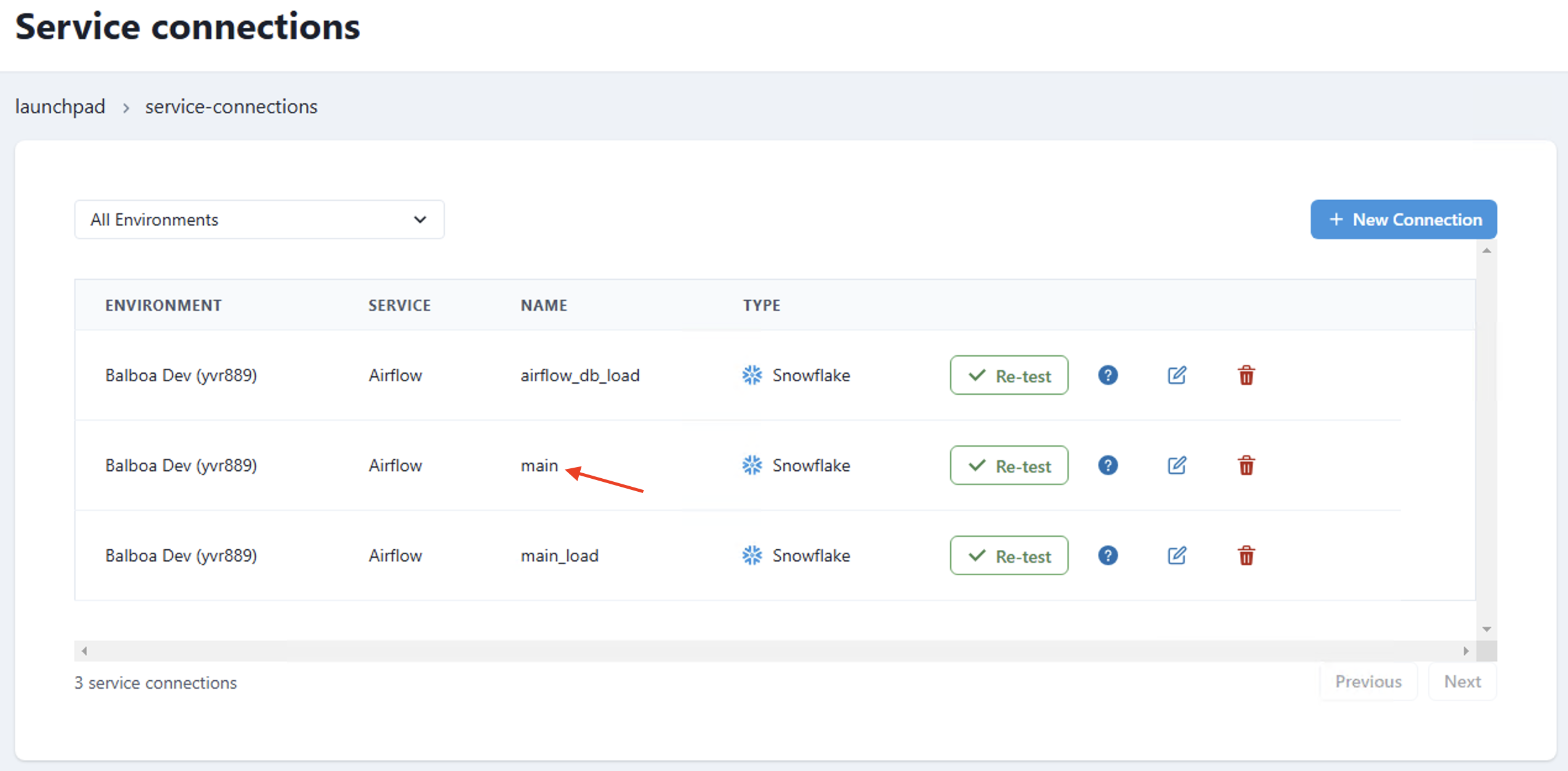Viewport: 1568px width, 771px height.
Task: Click the vertical scrollbar down arrow
Action: pyautogui.click(x=1487, y=630)
